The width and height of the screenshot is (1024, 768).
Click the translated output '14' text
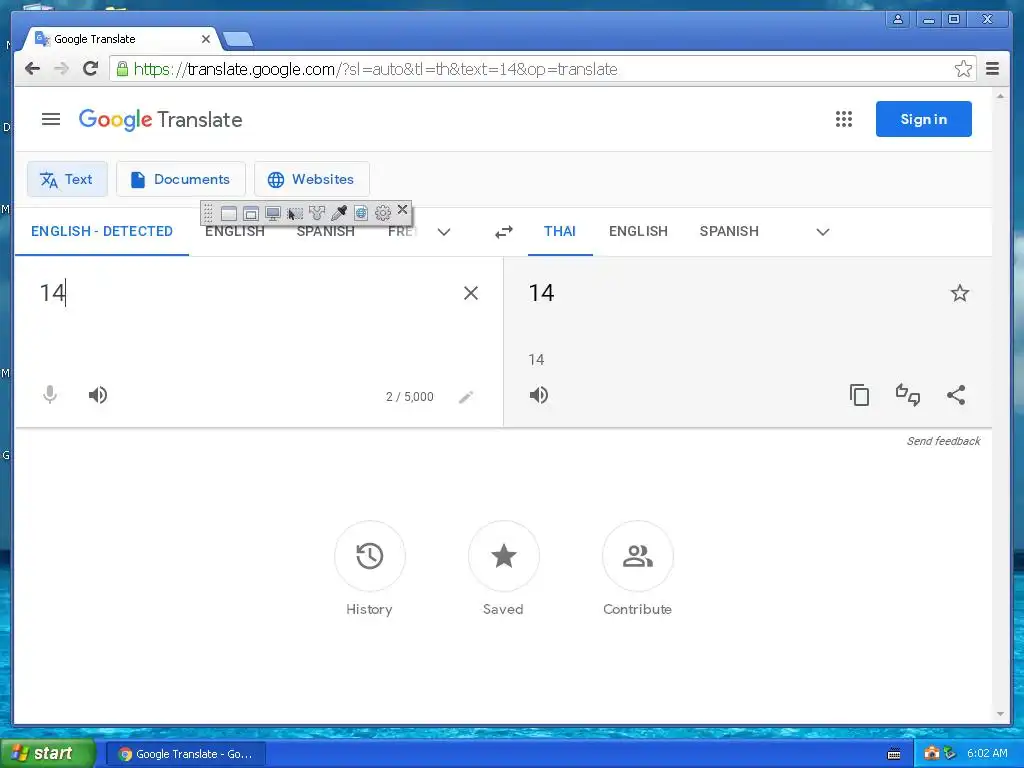click(x=541, y=293)
